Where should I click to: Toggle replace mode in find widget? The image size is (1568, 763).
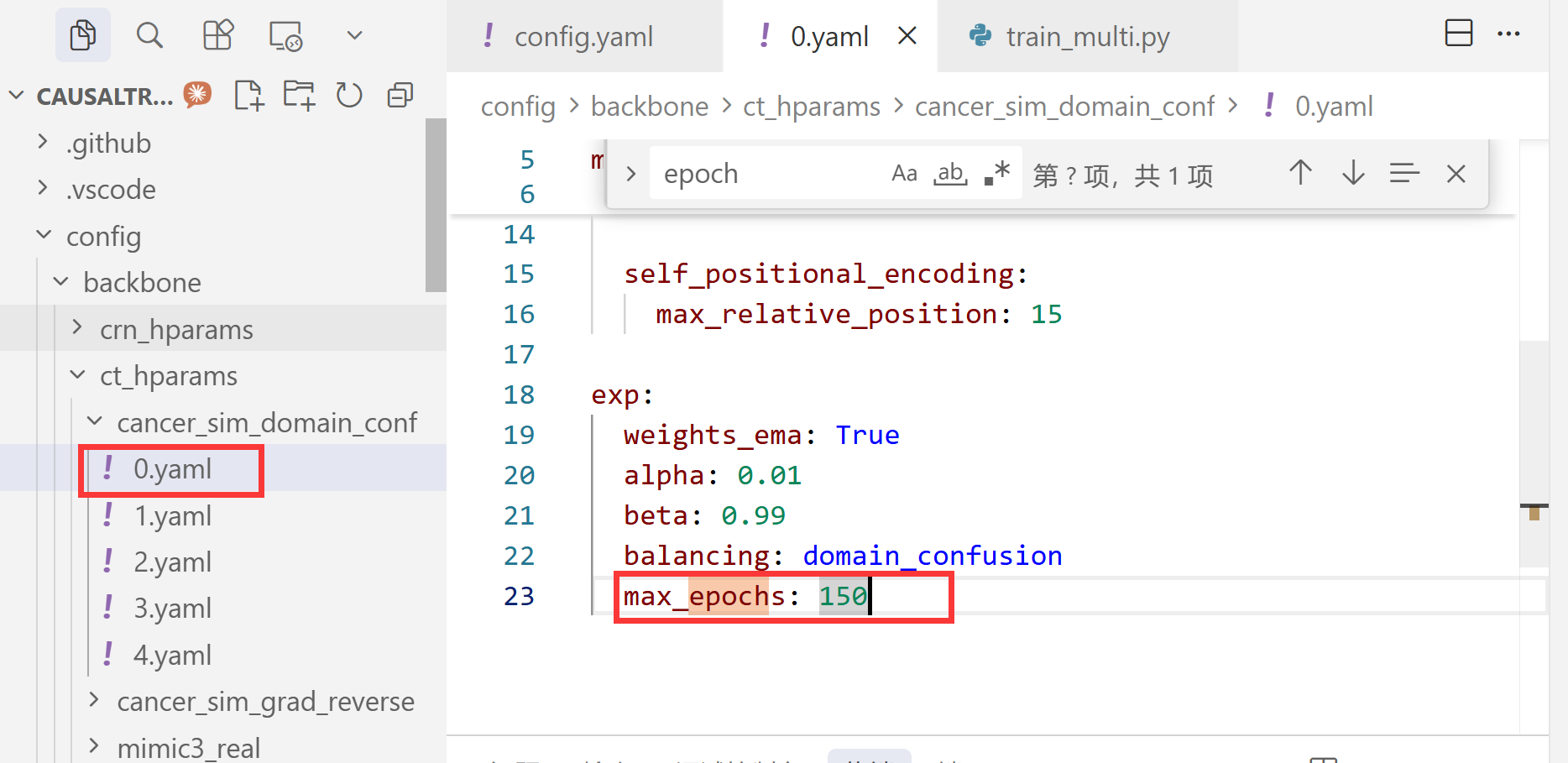[631, 174]
